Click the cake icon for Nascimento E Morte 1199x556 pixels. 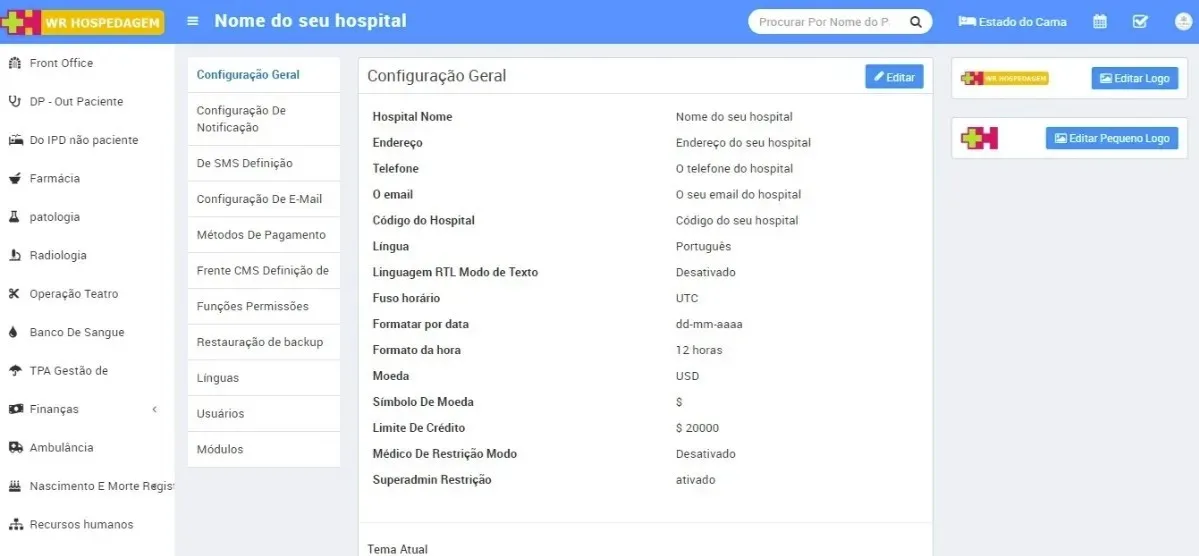click(14, 486)
